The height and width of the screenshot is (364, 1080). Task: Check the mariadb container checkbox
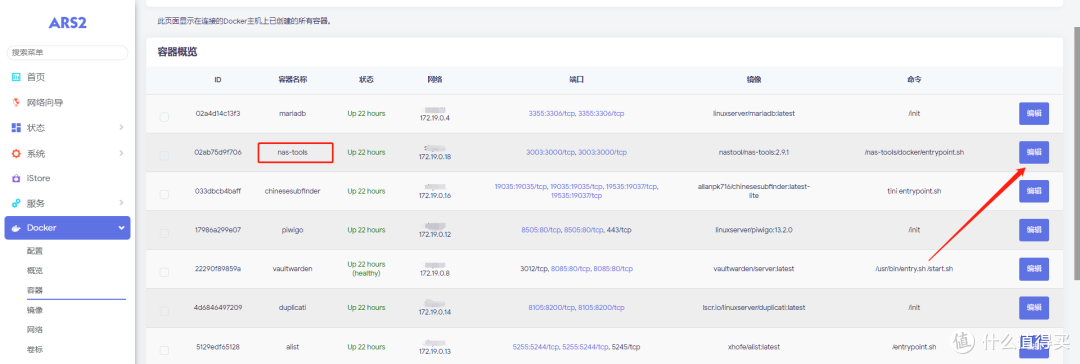pos(164,117)
